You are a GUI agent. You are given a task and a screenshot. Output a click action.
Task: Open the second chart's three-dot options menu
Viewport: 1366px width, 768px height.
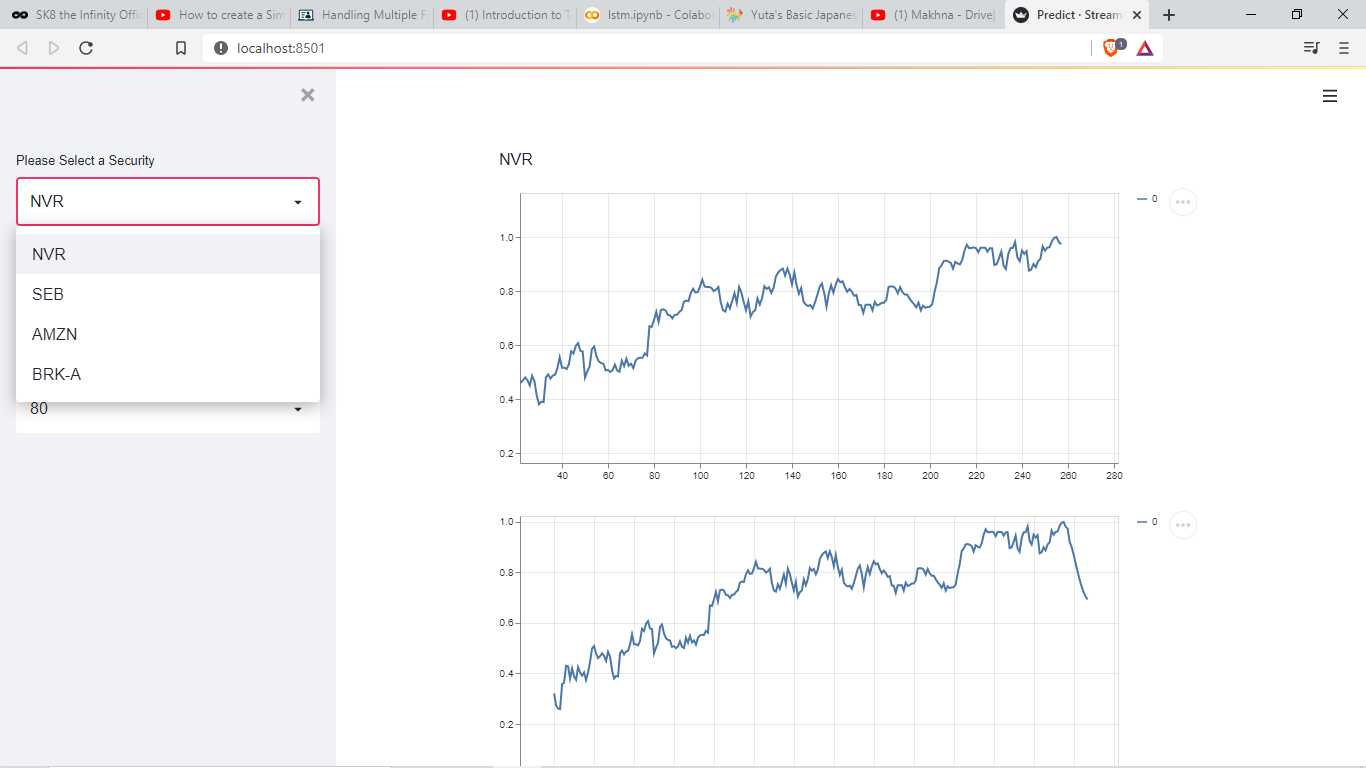pos(1183,525)
